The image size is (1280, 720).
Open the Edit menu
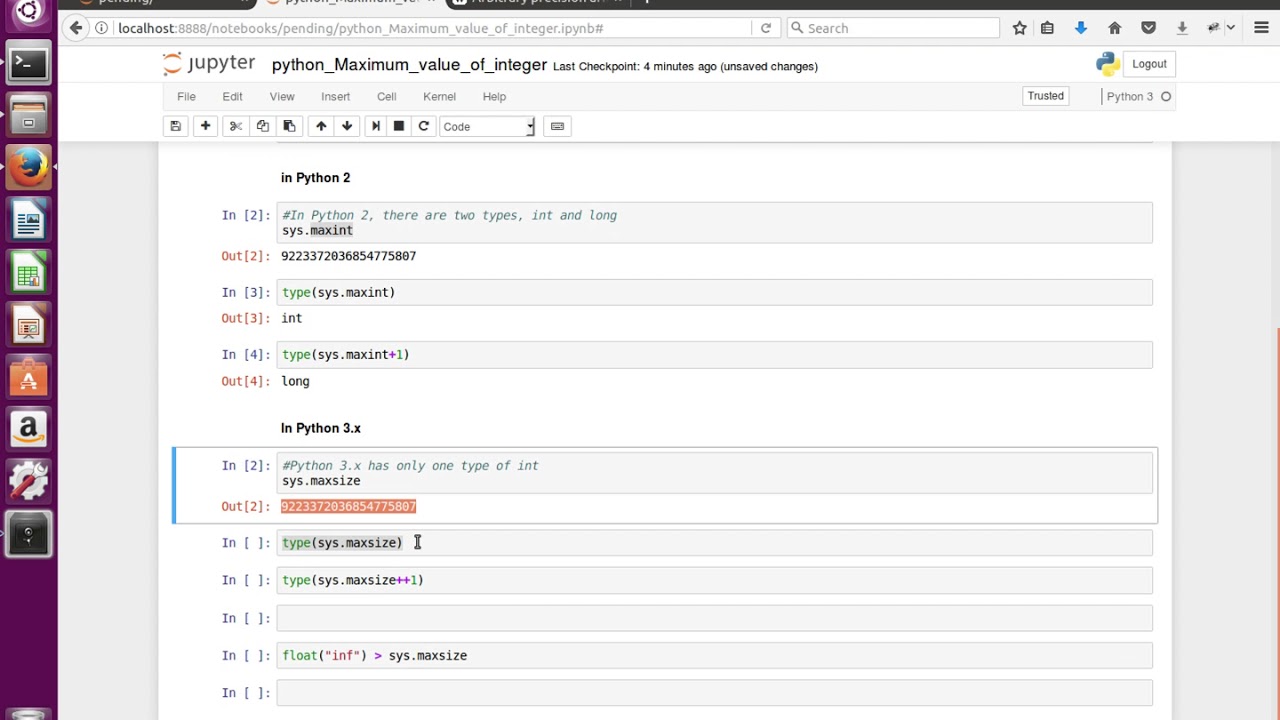[232, 96]
